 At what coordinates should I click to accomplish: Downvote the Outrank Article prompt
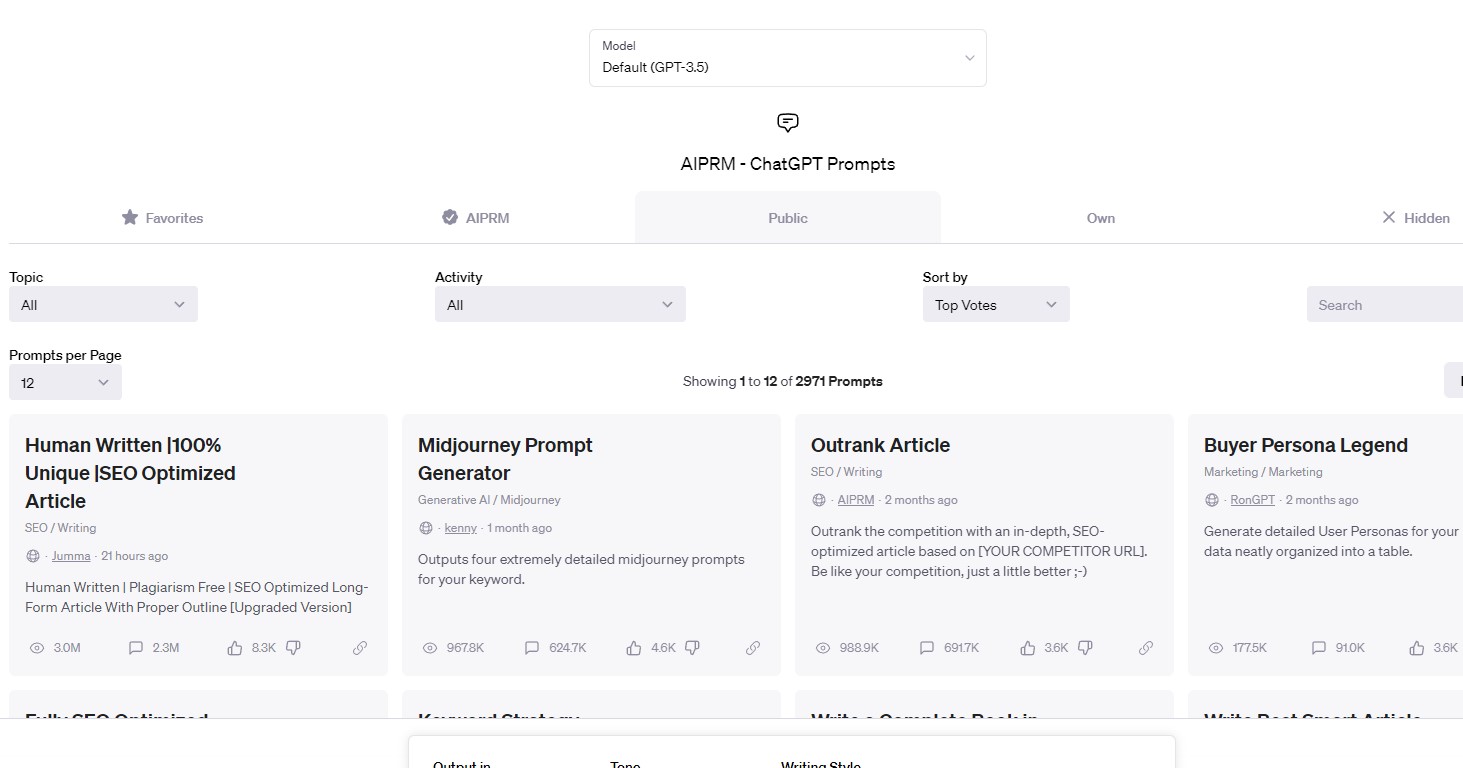1085,648
